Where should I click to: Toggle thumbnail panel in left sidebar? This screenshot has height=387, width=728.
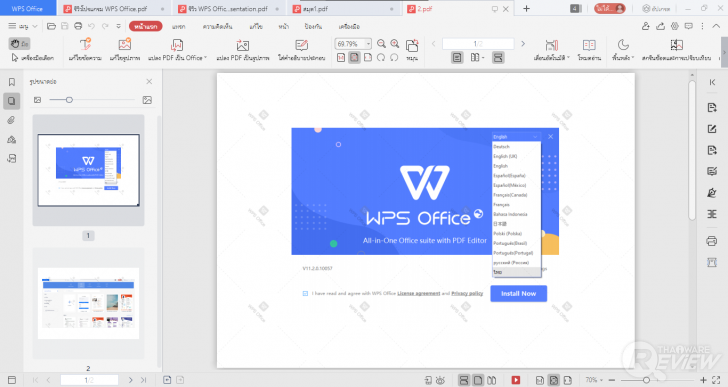[x=12, y=101]
